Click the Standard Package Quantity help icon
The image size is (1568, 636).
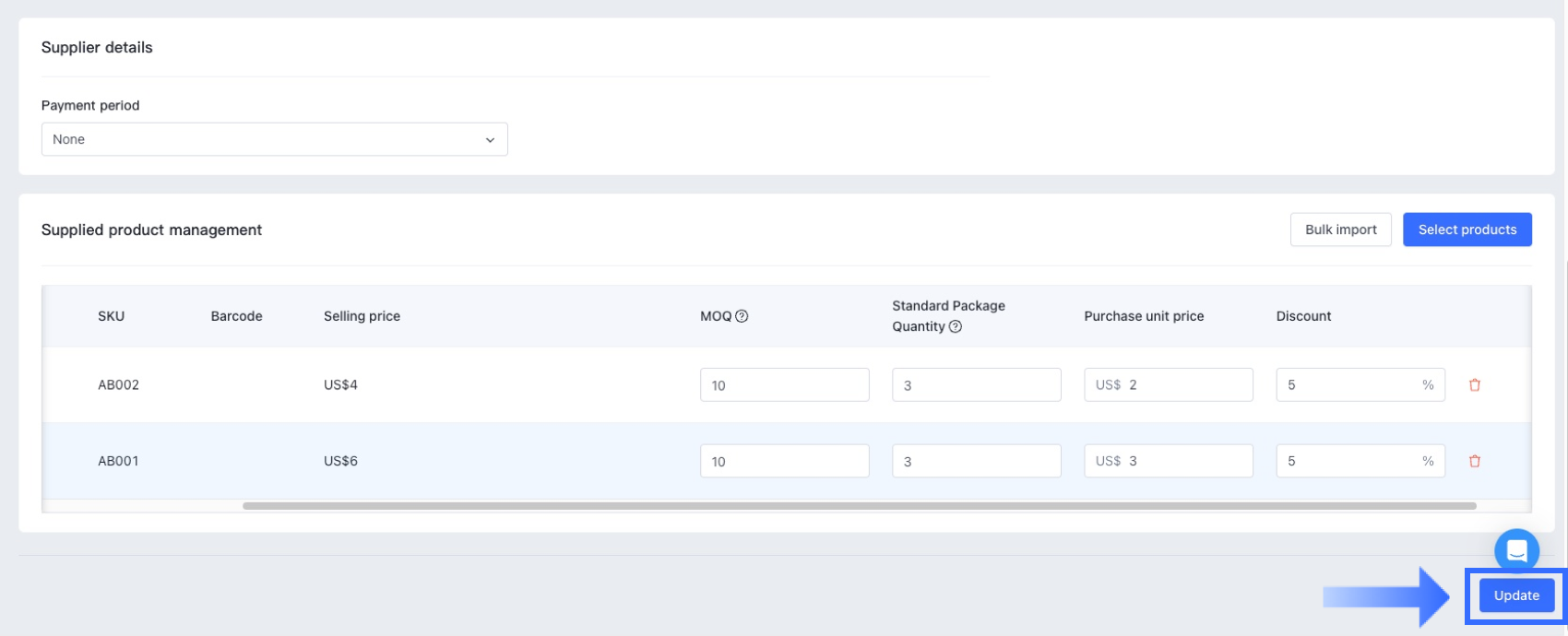(956, 326)
